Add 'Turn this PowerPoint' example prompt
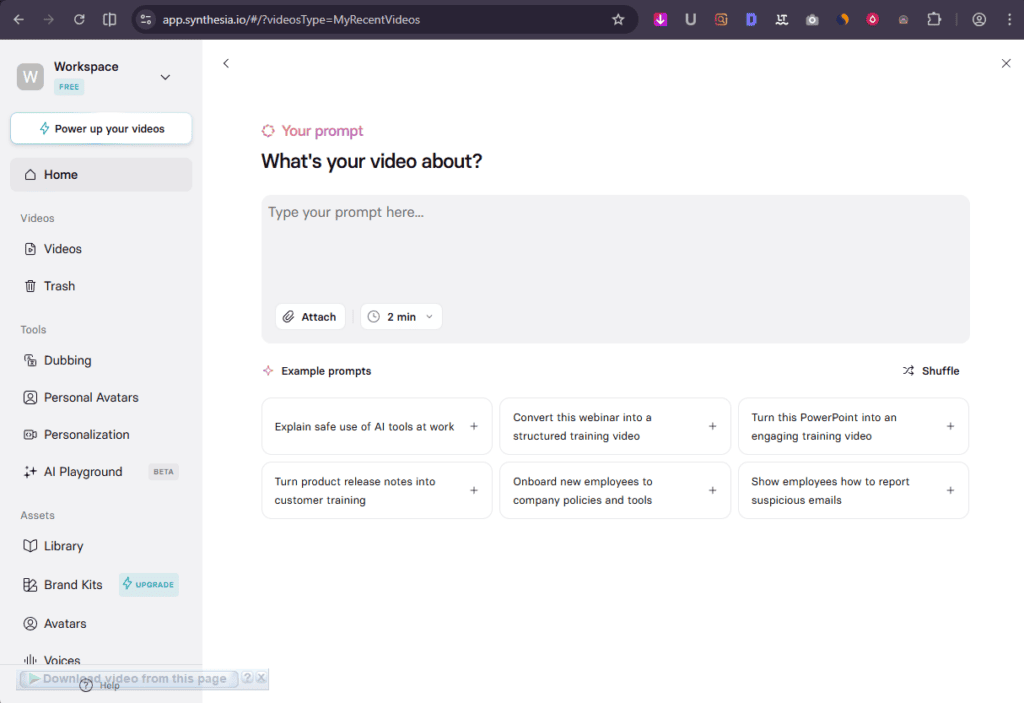 pos(854,427)
